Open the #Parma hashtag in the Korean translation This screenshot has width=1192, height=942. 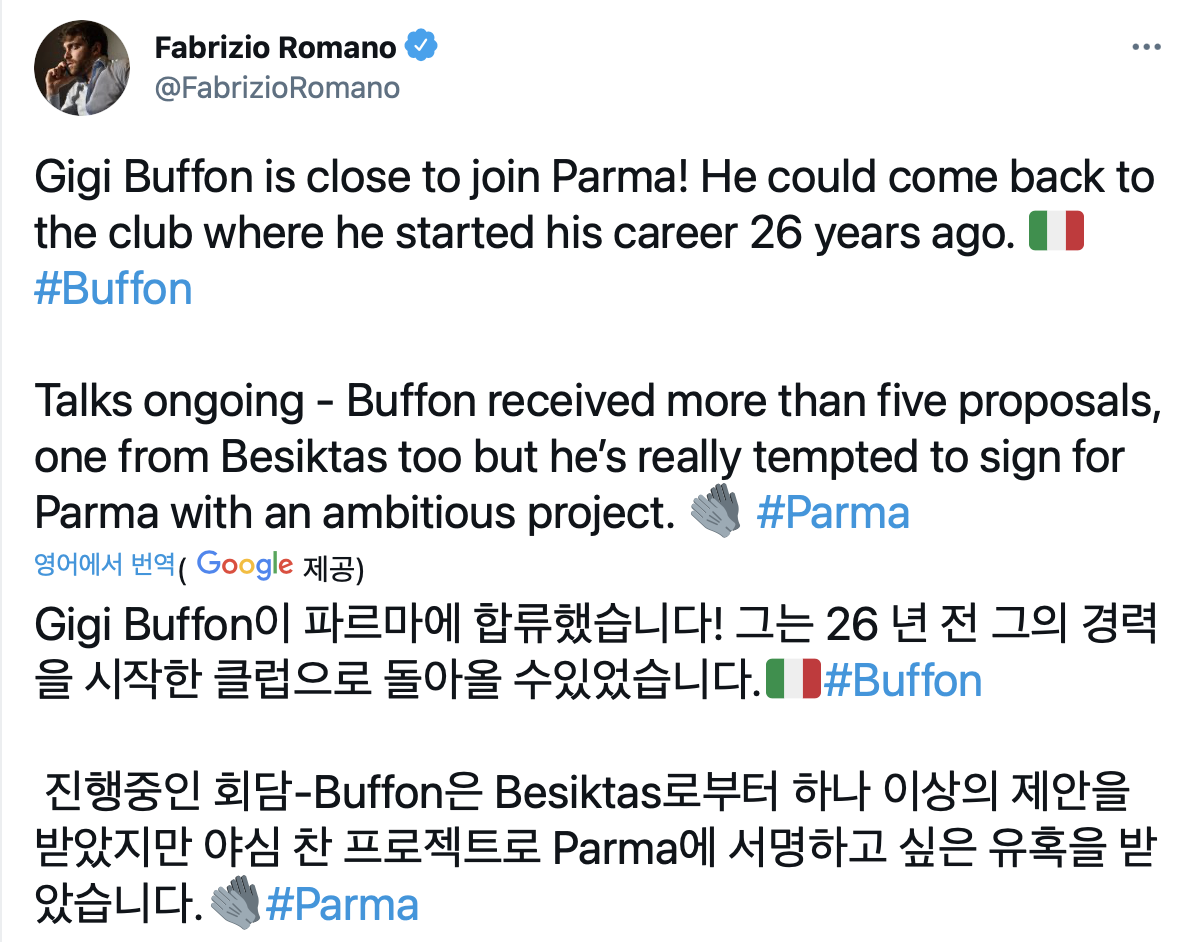[x=341, y=904]
